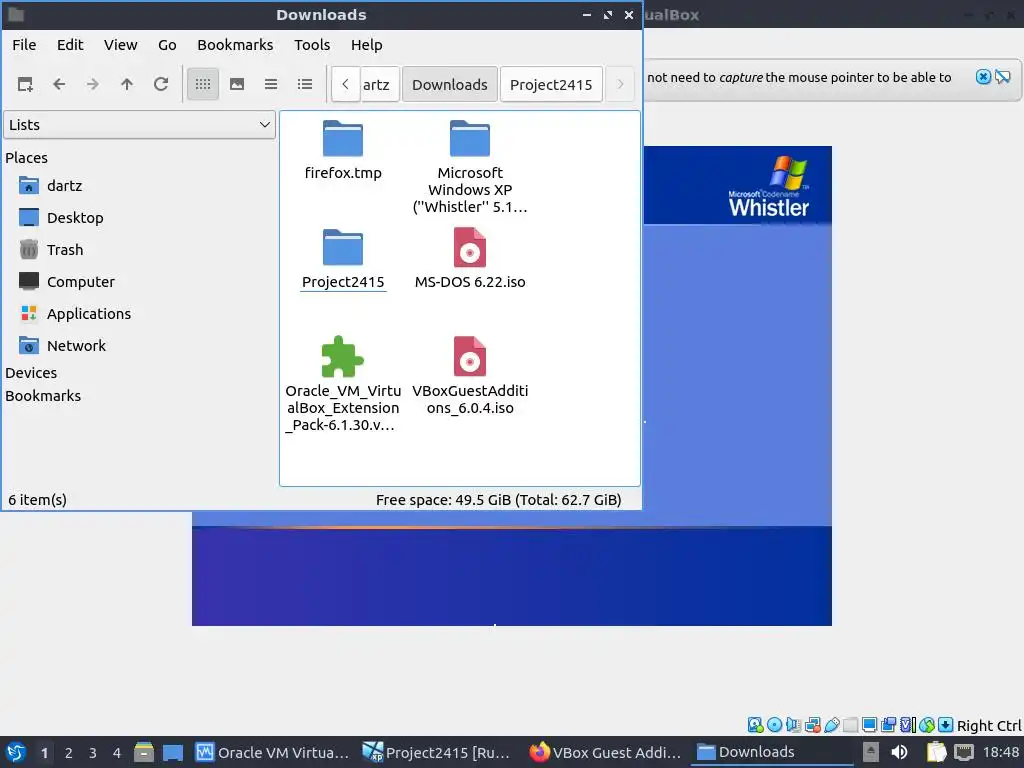This screenshot has width=1024, height=768.
Task: Reload the current folder
Action: pos(161,84)
